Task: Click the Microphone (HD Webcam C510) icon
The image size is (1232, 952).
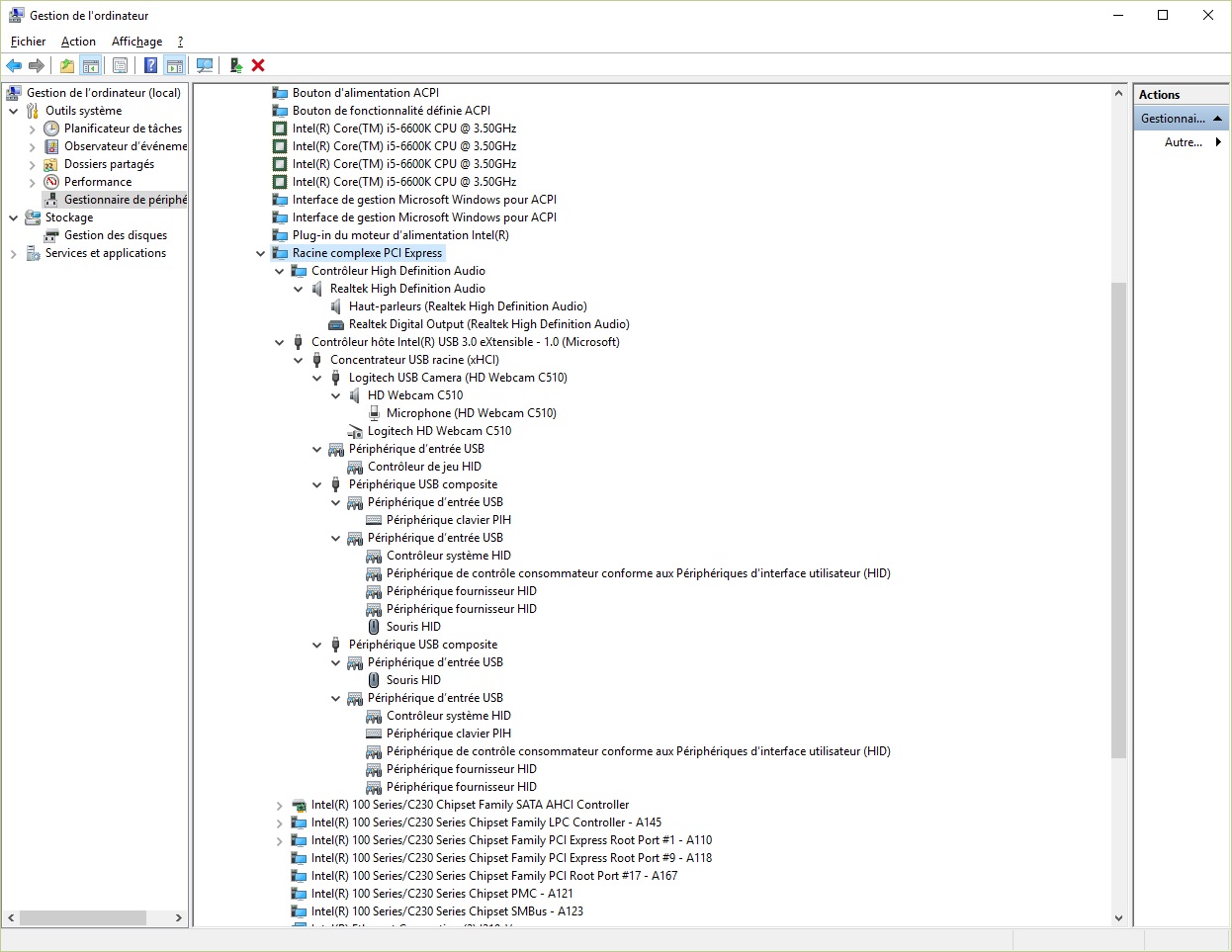Action: (374, 413)
